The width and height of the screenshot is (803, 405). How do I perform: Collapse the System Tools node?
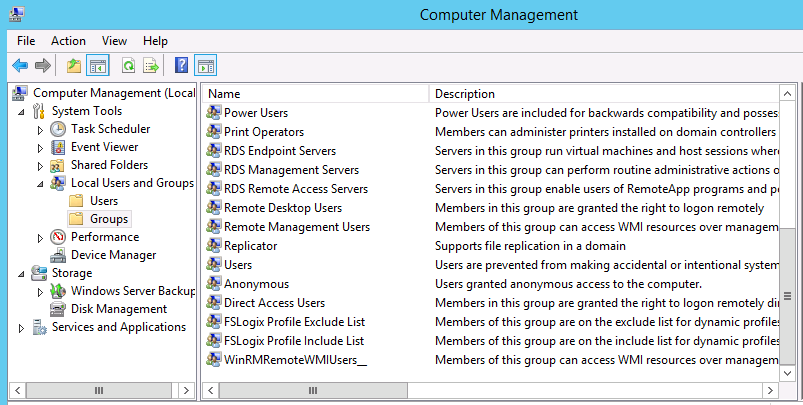[x=21, y=112]
